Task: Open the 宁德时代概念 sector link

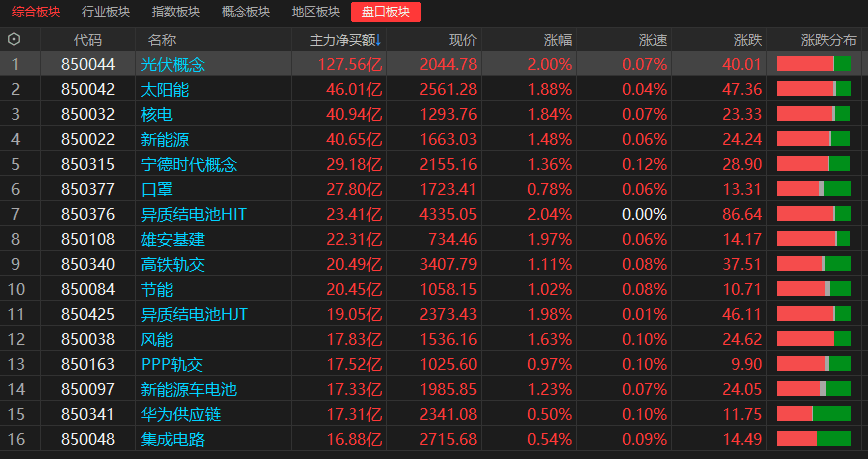Action: click(x=189, y=164)
